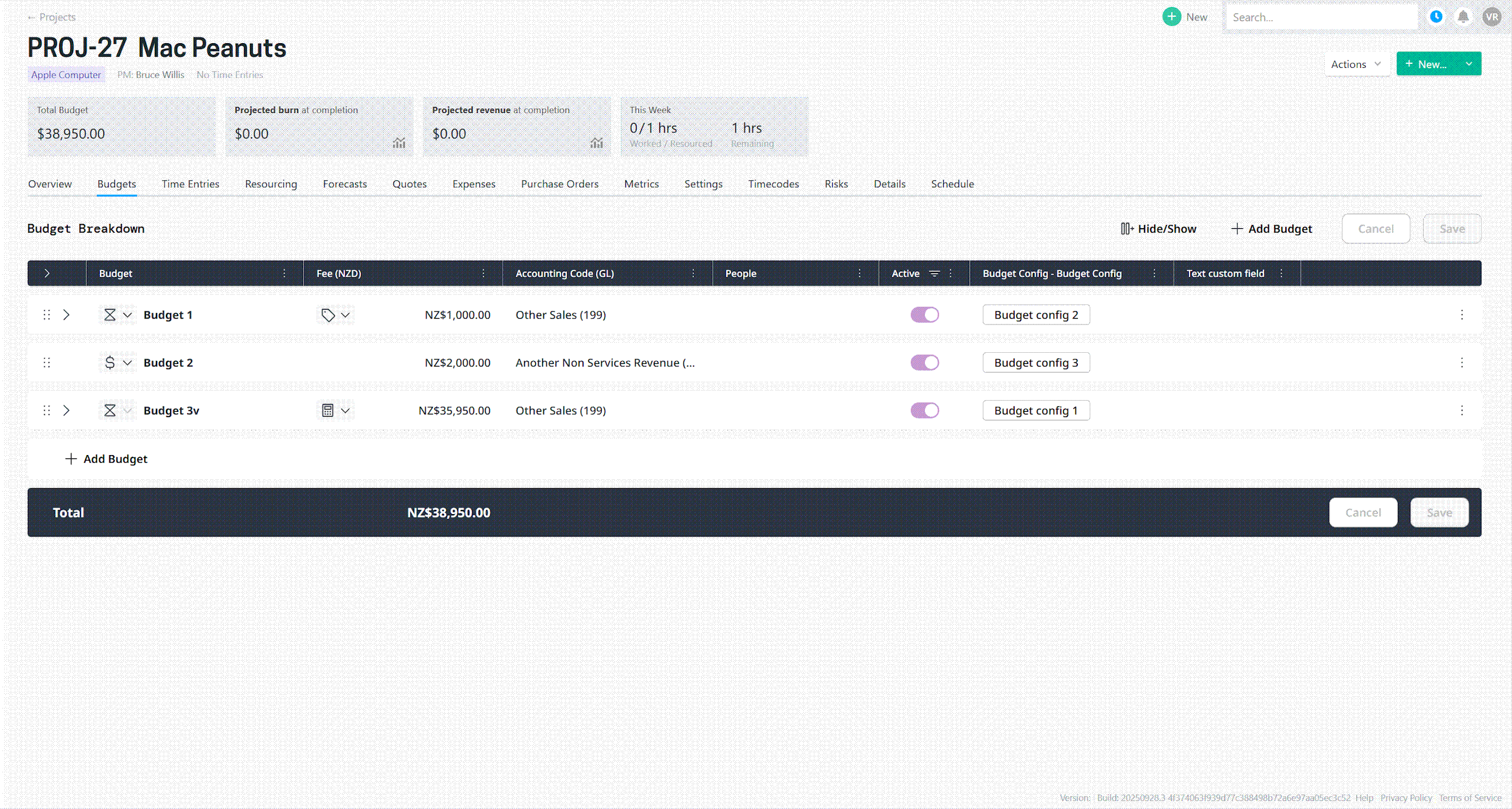Expand the Budget 1 row
The height and width of the screenshot is (809, 1512).
coord(67,315)
